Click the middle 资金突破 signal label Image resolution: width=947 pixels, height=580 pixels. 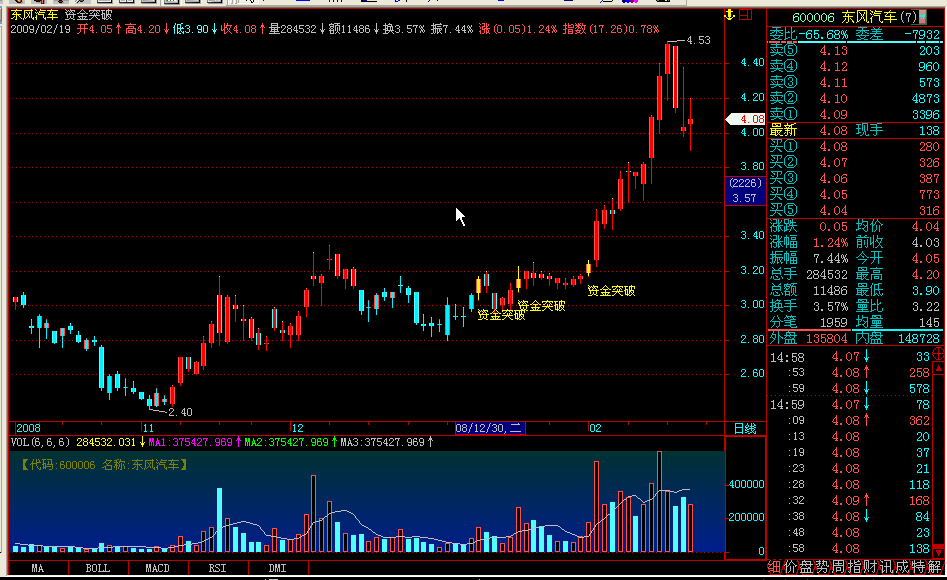coord(542,306)
